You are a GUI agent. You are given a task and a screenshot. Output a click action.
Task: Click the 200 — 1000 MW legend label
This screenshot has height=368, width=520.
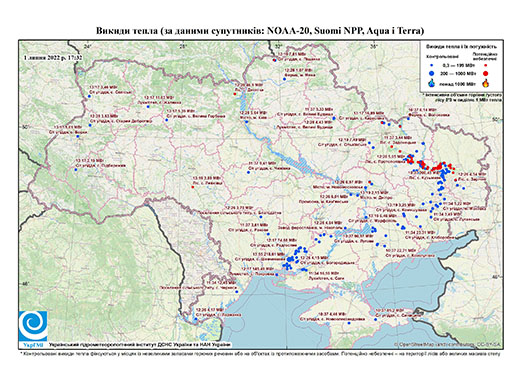(x=458, y=73)
